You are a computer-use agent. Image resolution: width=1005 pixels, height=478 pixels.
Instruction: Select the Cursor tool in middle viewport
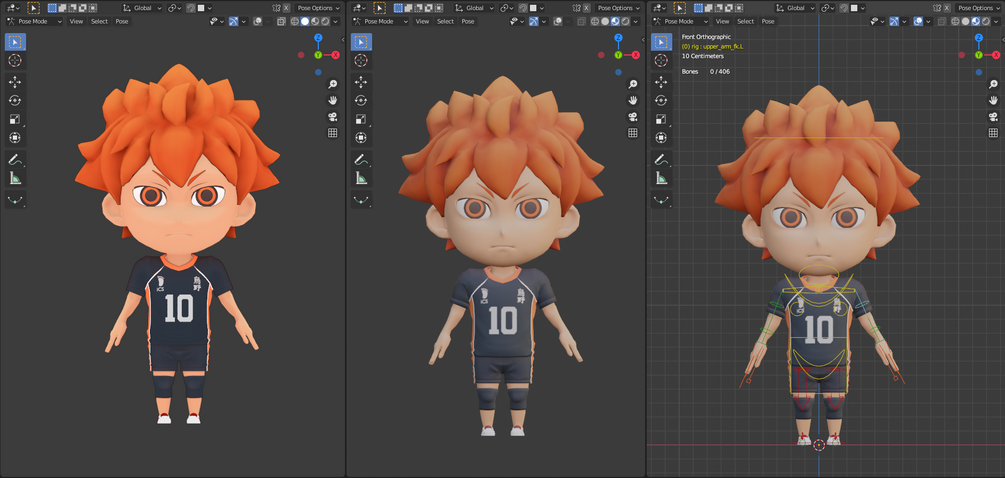[x=361, y=60]
